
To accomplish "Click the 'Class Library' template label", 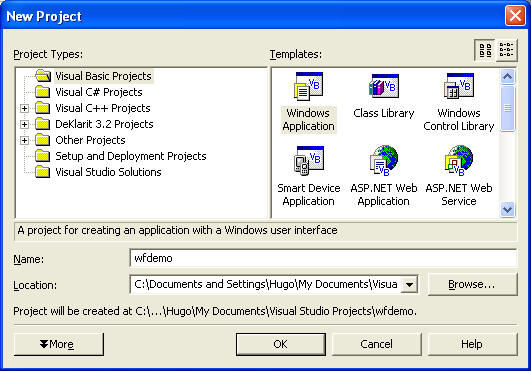I will click(x=384, y=113).
